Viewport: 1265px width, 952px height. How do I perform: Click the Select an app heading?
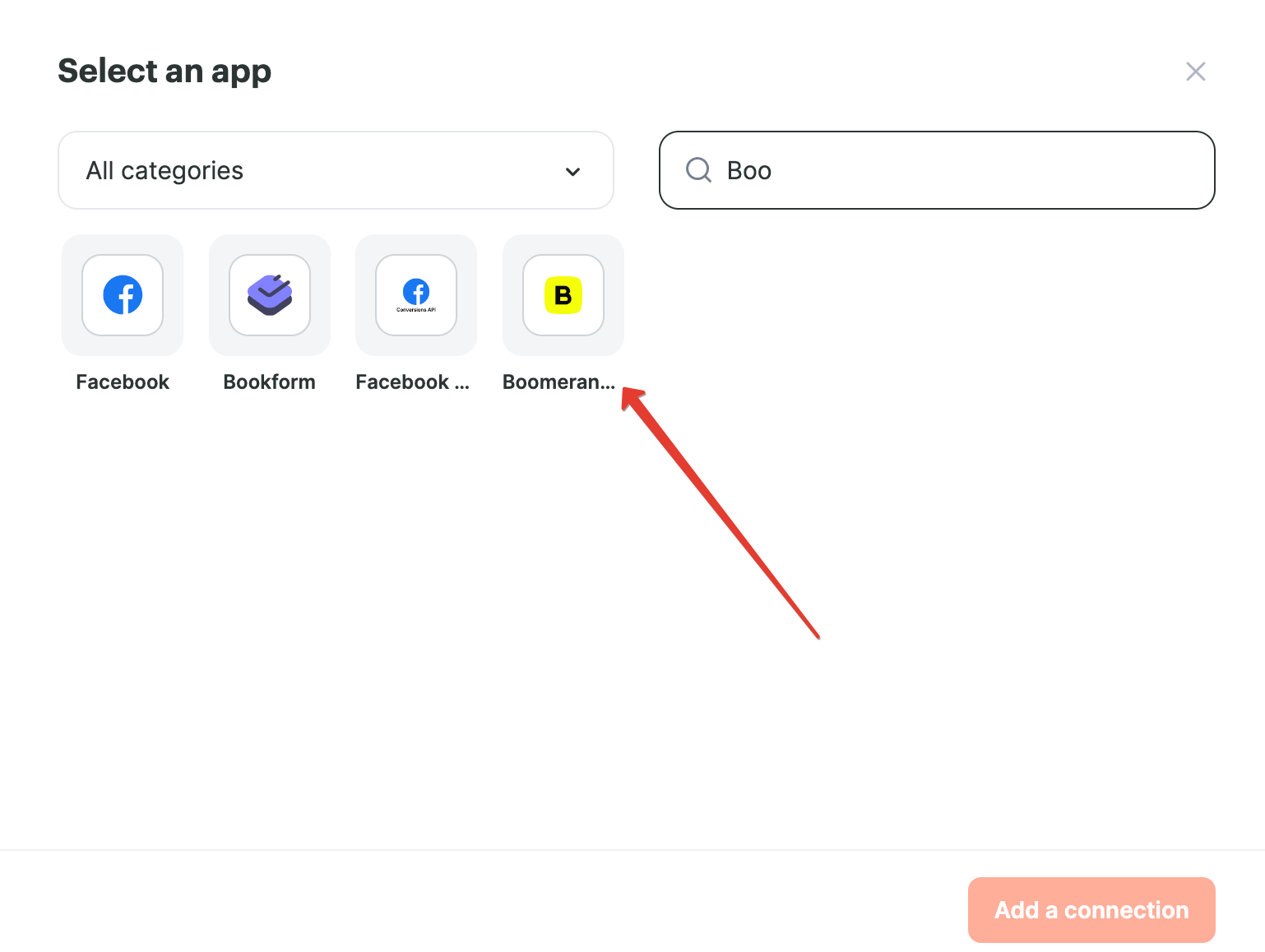(x=164, y=72)
